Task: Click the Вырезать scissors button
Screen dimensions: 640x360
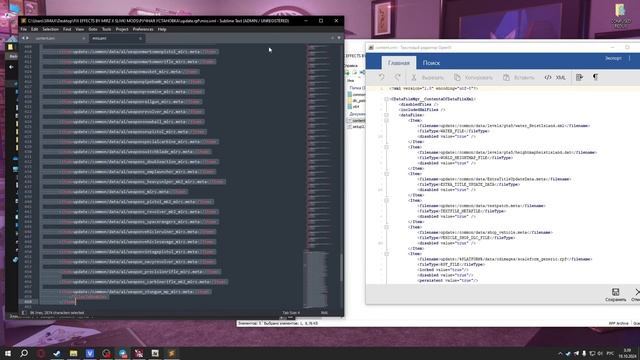Action: pos(427,78)
